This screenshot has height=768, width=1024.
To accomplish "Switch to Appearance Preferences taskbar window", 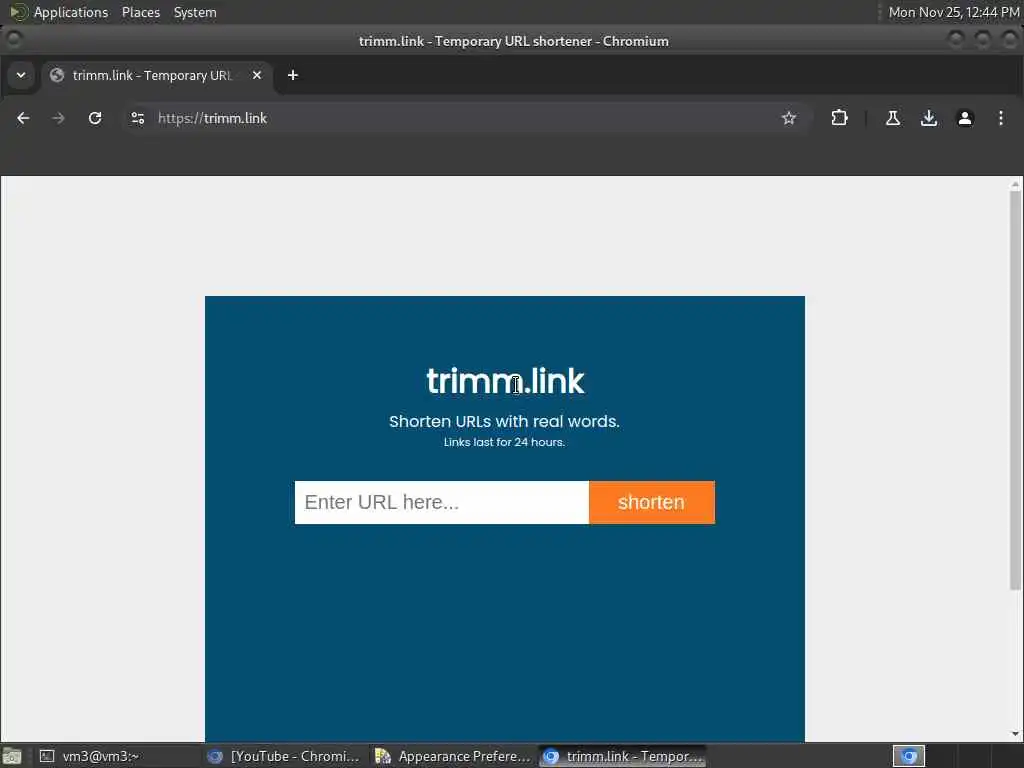I will (x=454, y=756).
